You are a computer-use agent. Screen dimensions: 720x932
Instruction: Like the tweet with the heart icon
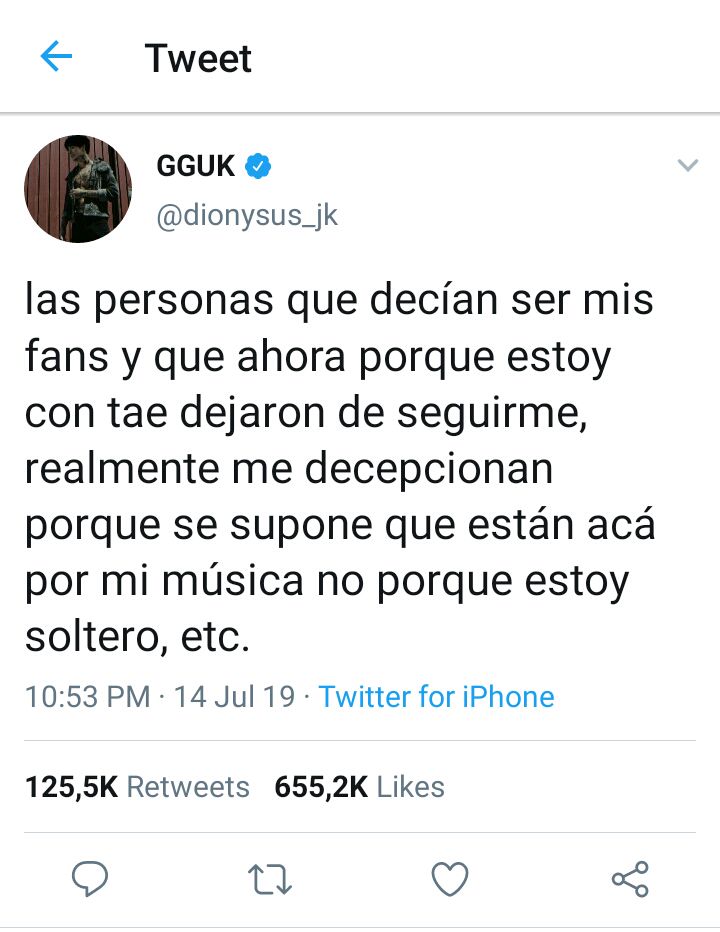(x=449, y=879)
